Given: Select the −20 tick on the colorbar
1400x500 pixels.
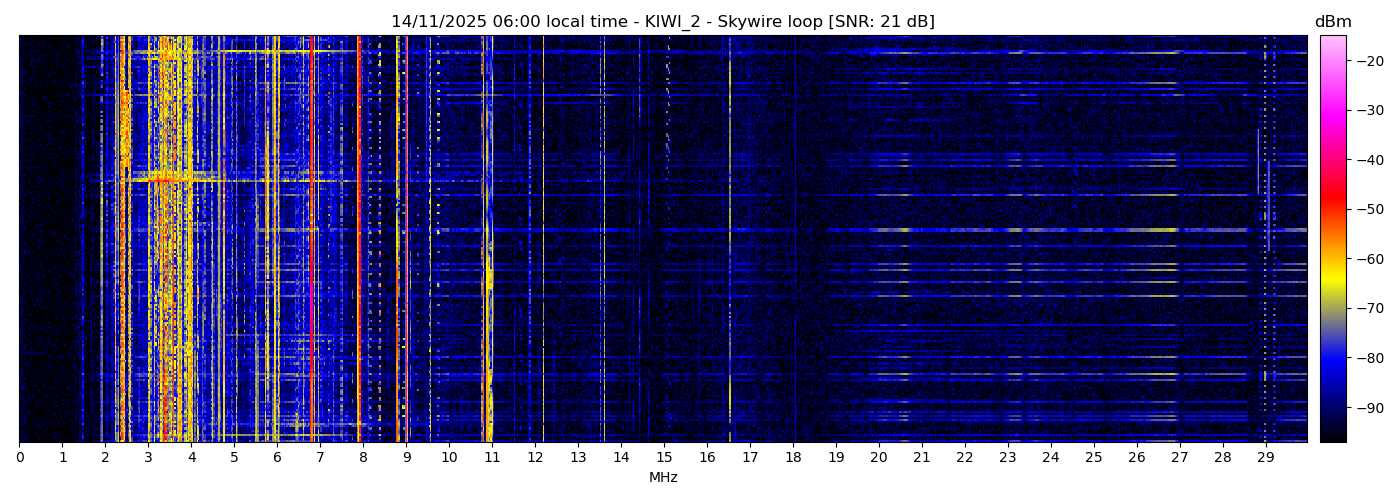Looking at the screenshot, I should (x=1366, y=61).
